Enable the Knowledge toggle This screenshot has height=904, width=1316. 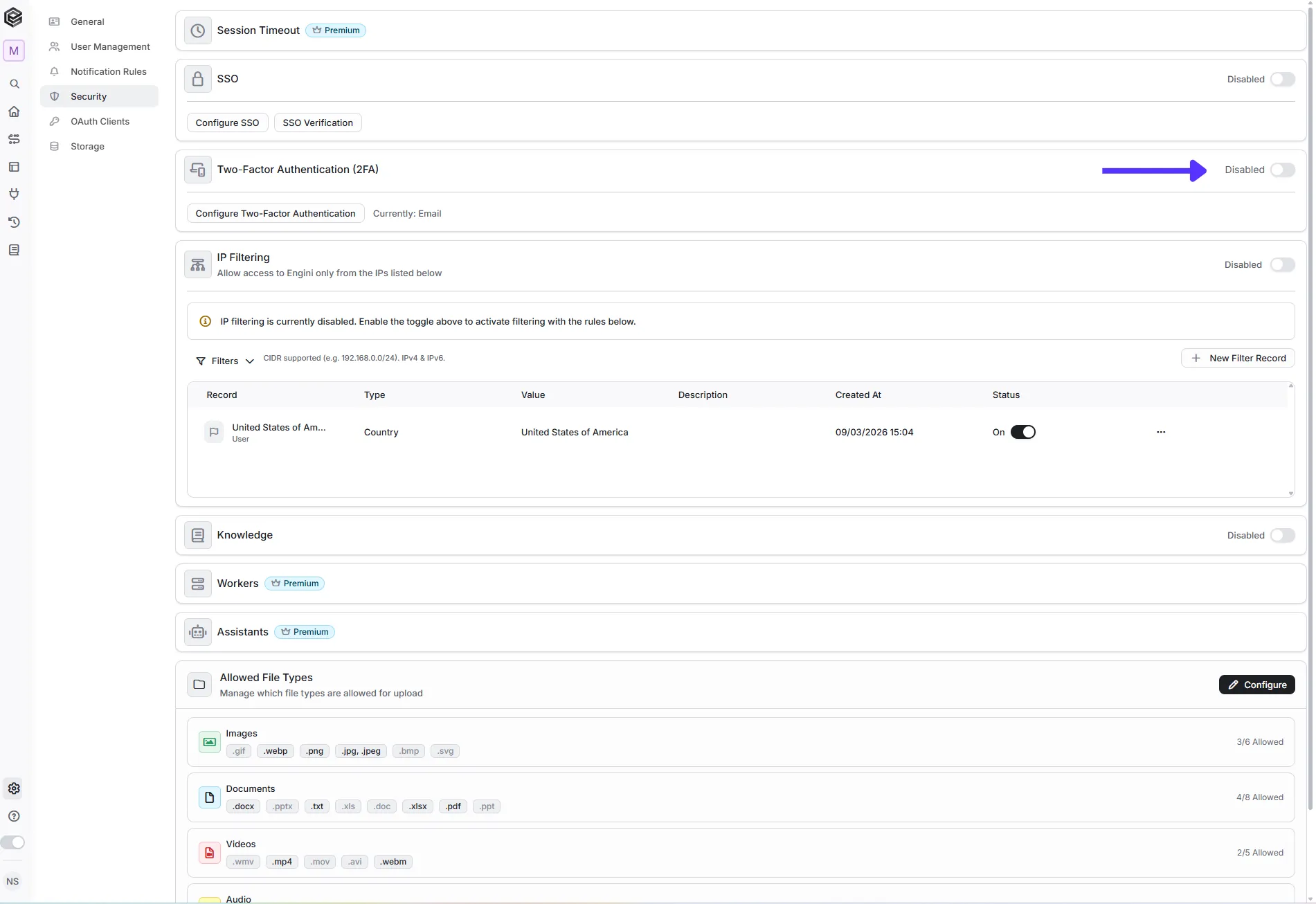click(1282, 535)
